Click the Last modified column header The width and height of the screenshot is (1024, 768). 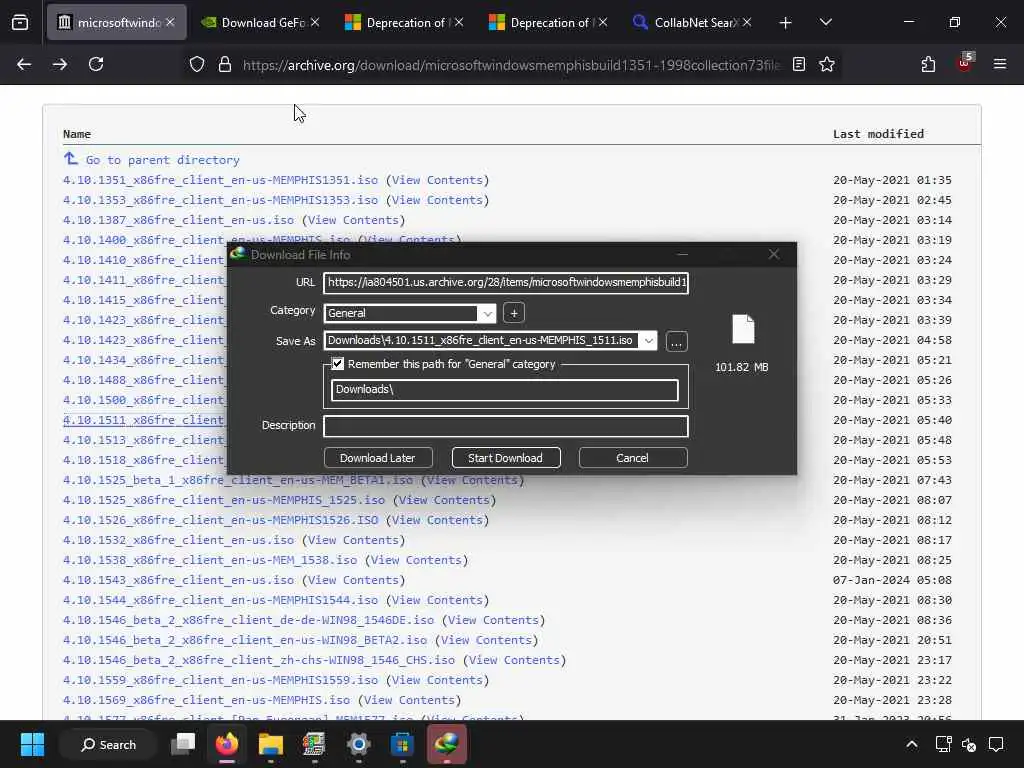(x=878, y=134)
